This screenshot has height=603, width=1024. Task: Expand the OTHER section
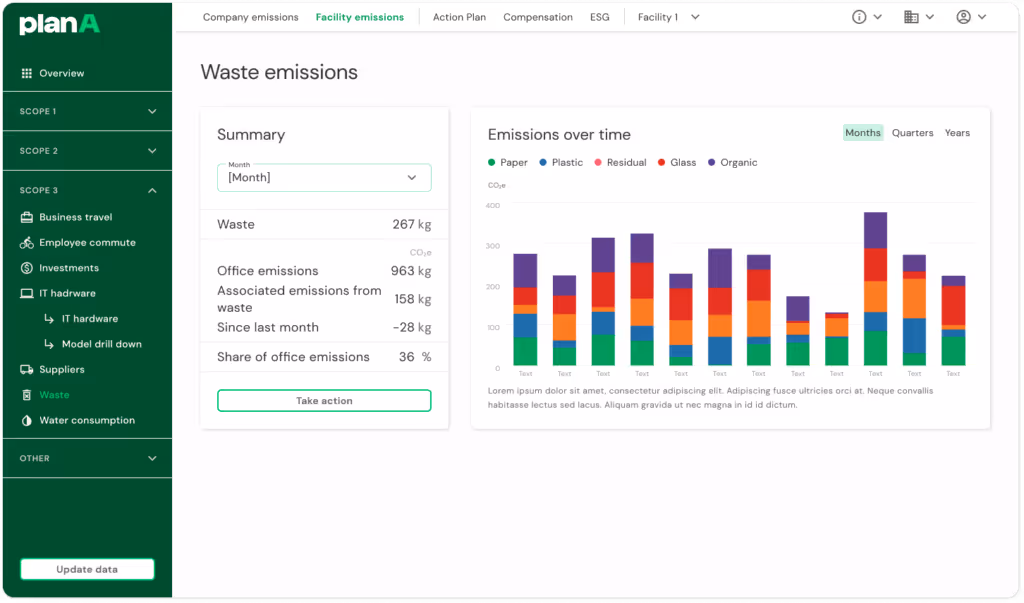pyautogui.click(x=88, y=458)
